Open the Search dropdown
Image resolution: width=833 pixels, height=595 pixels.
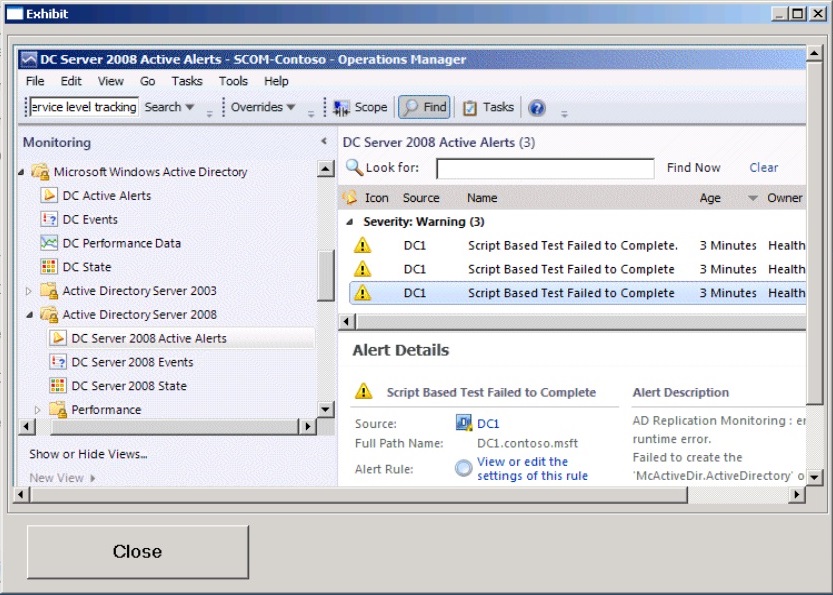coord(169,107)
